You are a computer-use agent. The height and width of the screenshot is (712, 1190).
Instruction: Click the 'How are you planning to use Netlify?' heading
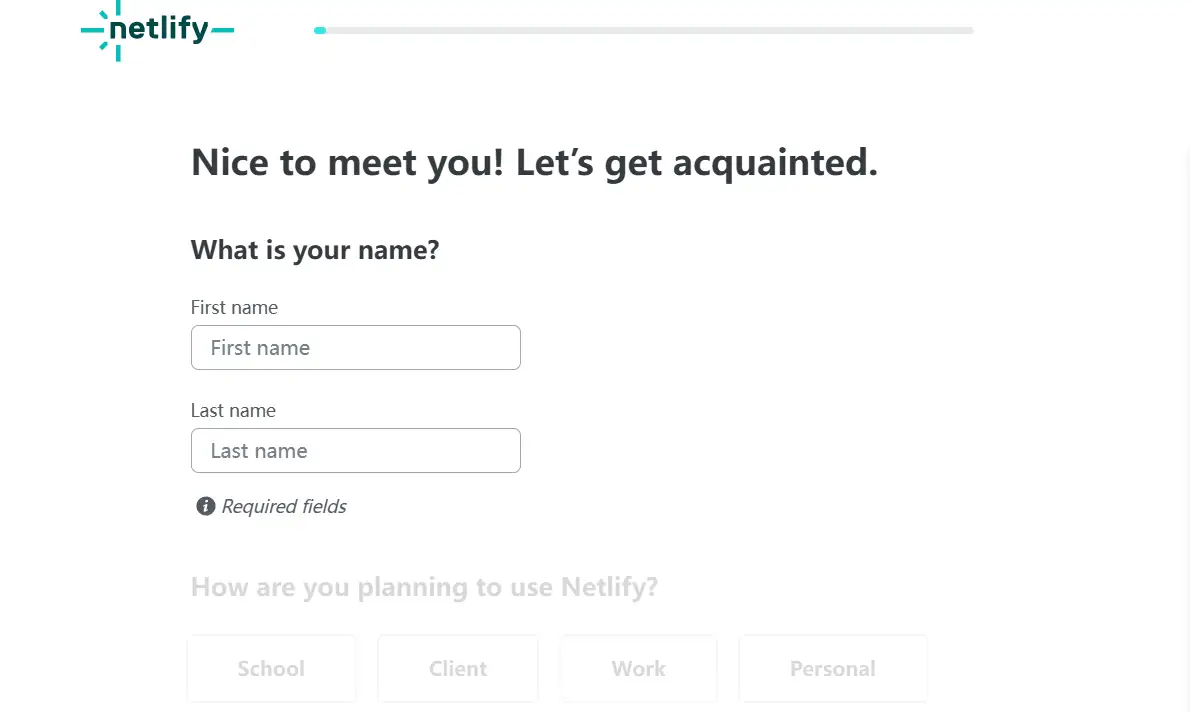424,586
